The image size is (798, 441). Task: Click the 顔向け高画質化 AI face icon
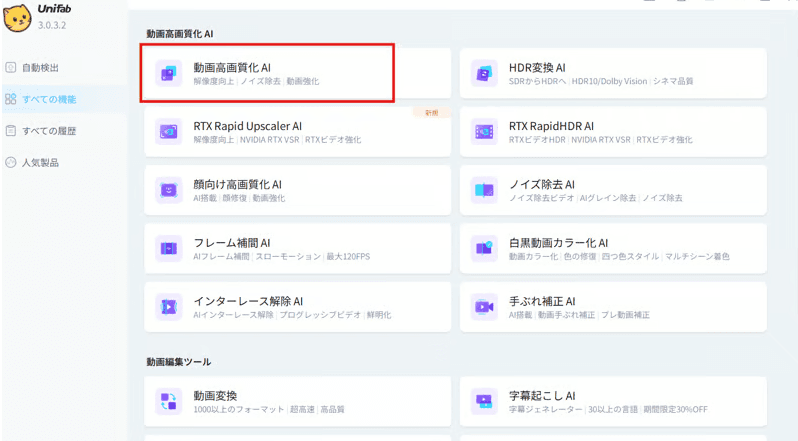click(168, 190)
